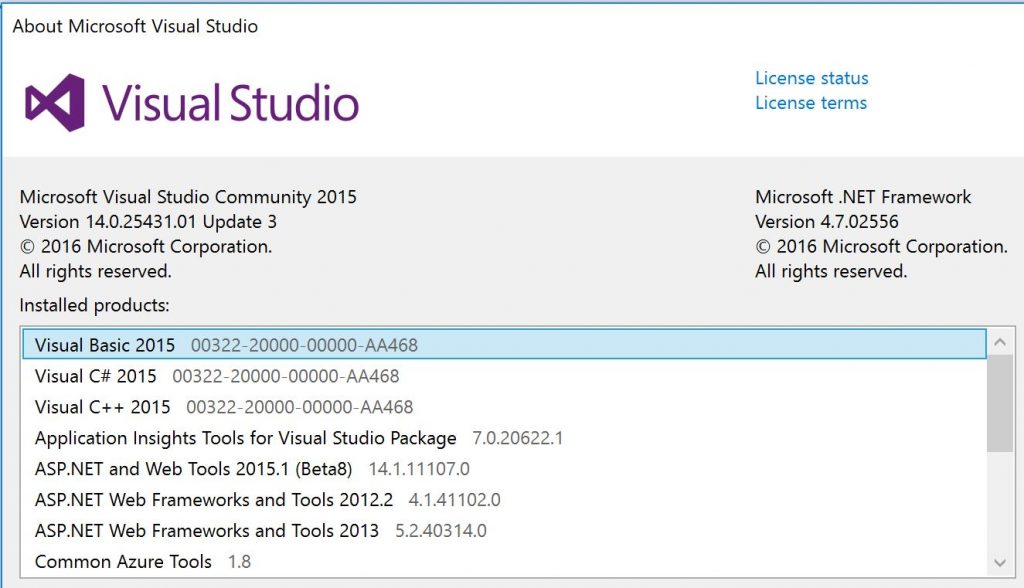1024x588 pixels.
Task: Open the License terms link
Action: click(811, 103)
